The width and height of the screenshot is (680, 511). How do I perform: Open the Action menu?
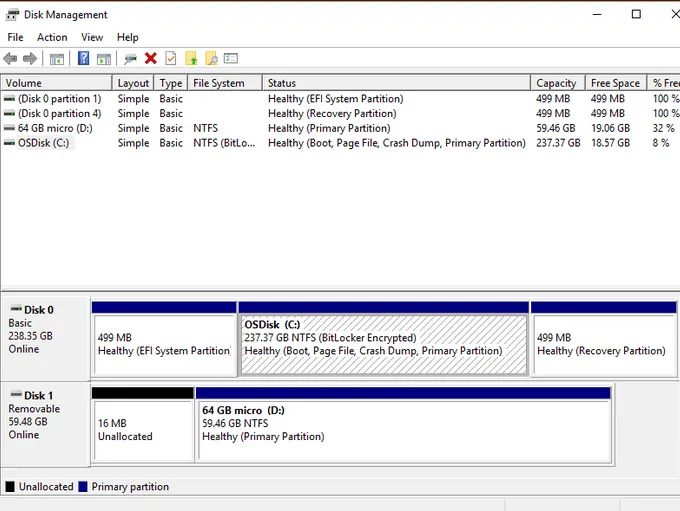(52, 37)
